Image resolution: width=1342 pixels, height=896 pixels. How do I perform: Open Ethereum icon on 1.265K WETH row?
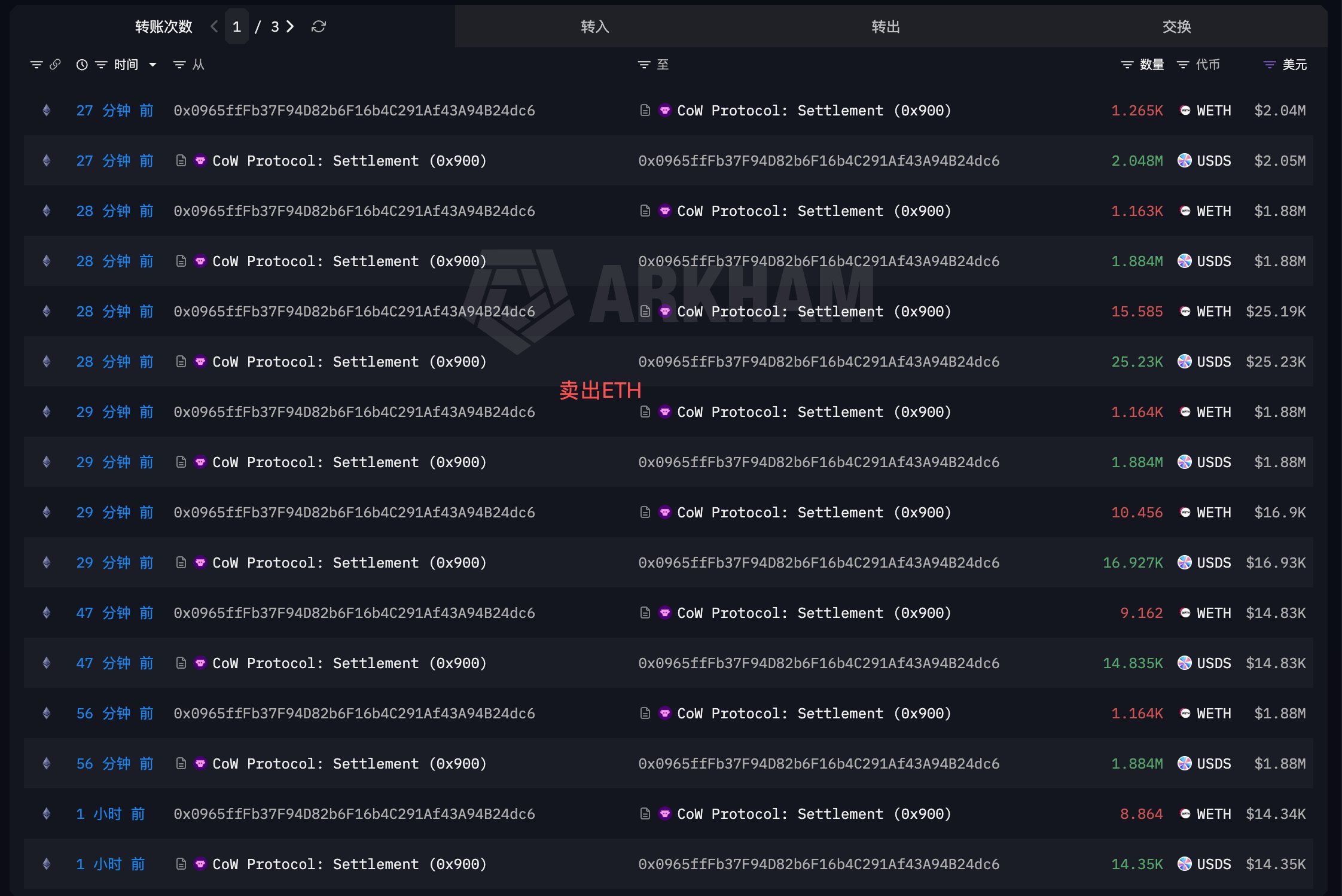point(47,110)
